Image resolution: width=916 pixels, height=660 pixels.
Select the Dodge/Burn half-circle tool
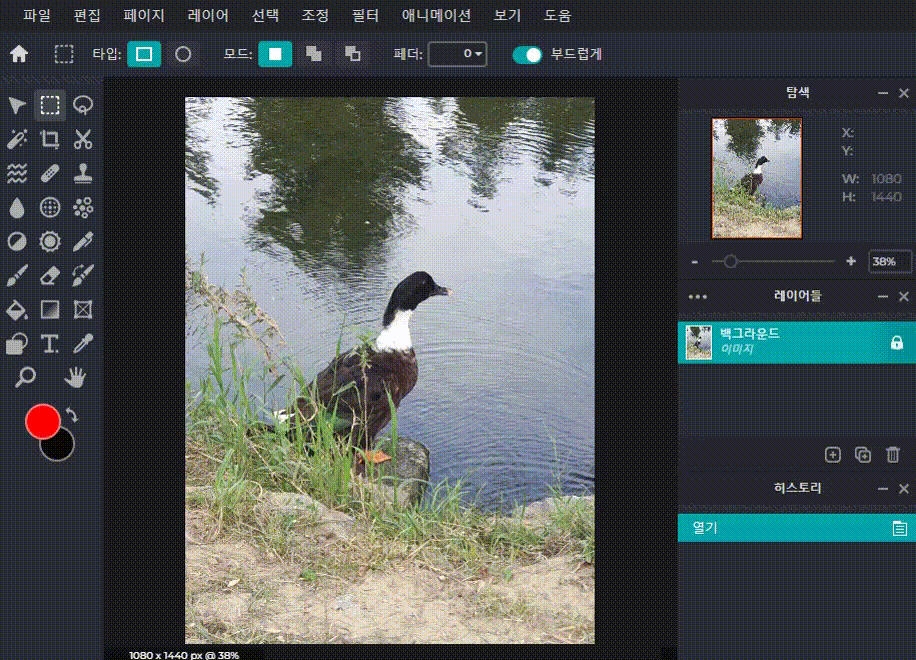point(17,241)
